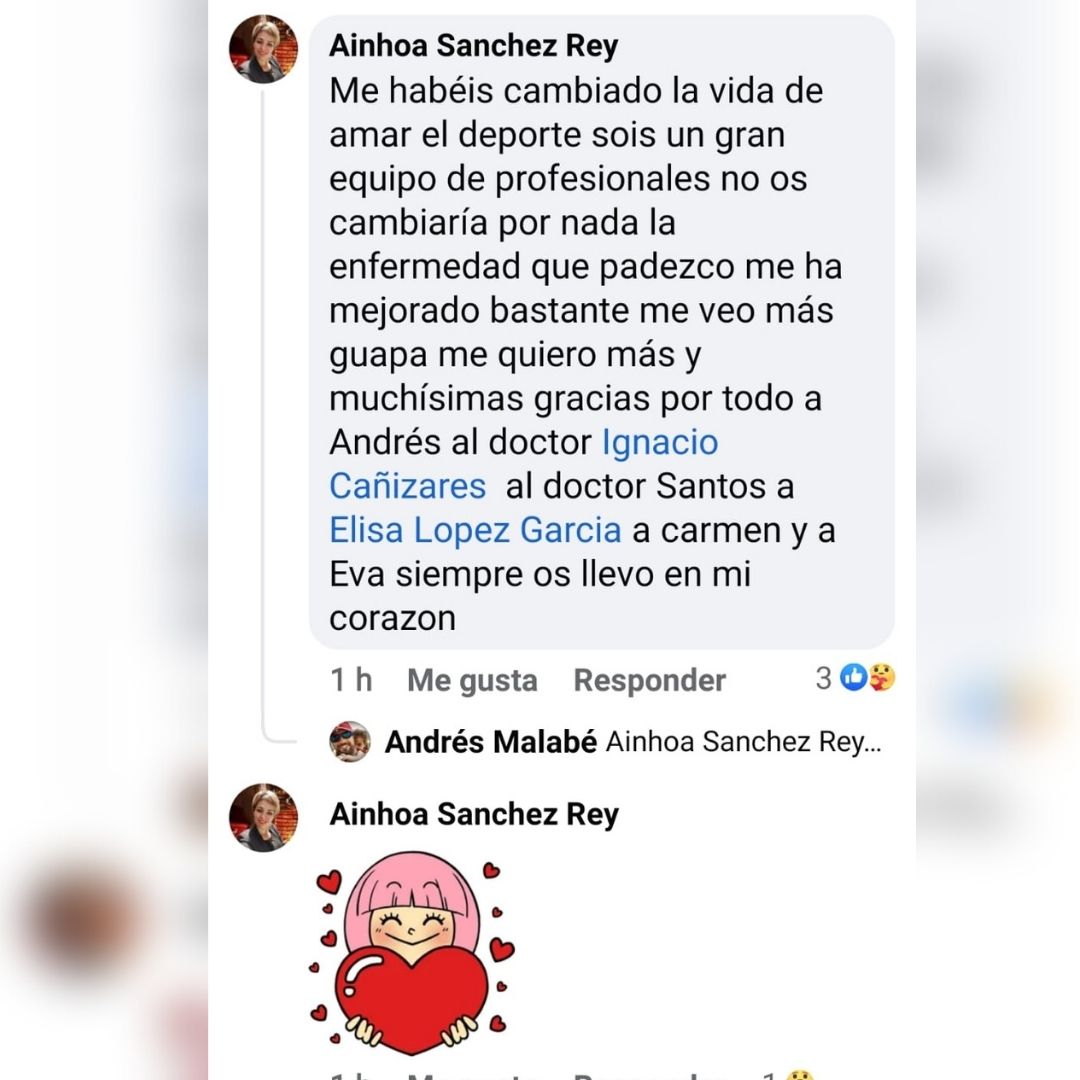View the reaction count of 3
Viewport: 1080px width, 1080px height.
824,678
